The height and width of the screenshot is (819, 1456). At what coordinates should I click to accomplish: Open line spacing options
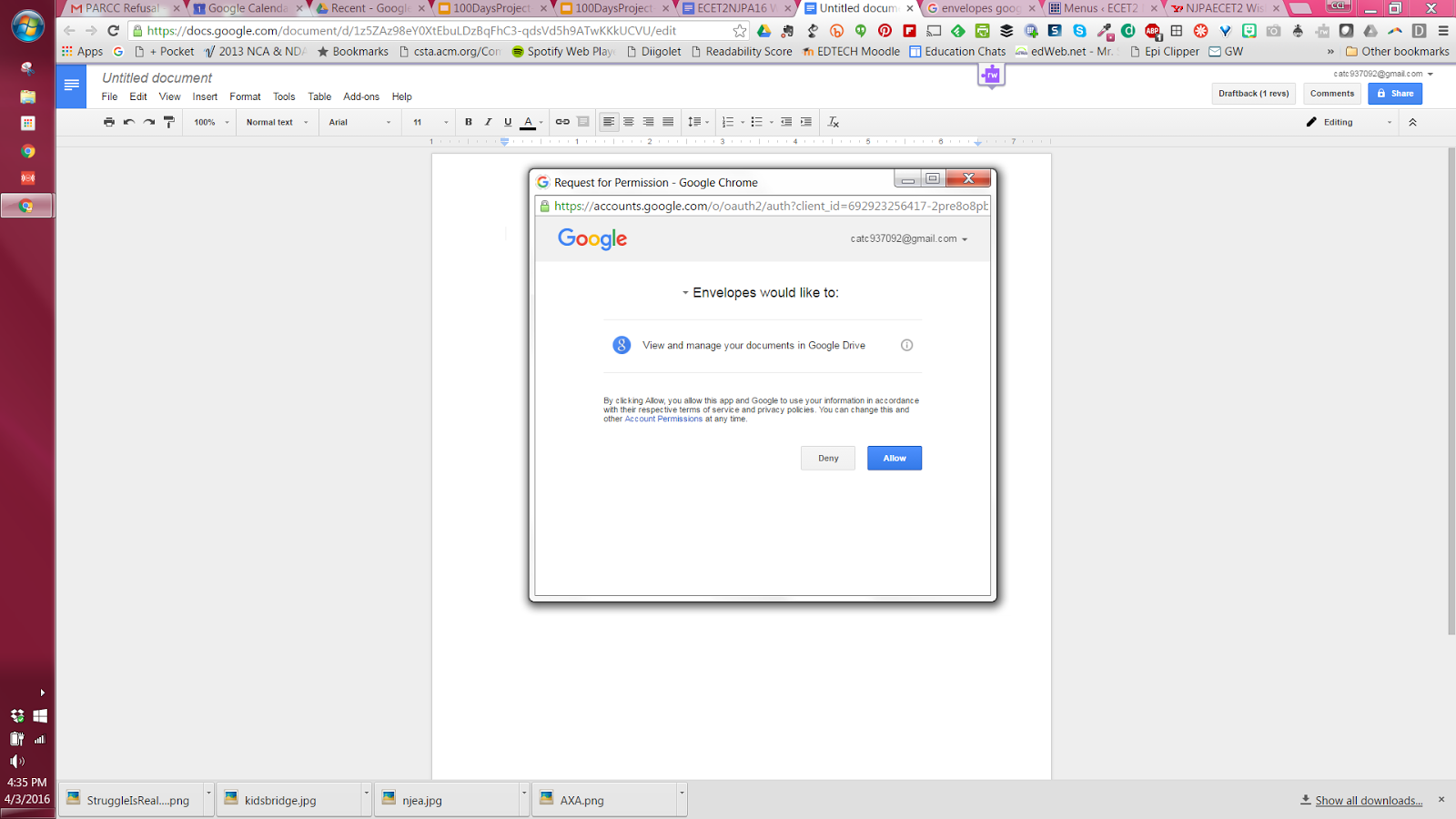coord(698,122)
